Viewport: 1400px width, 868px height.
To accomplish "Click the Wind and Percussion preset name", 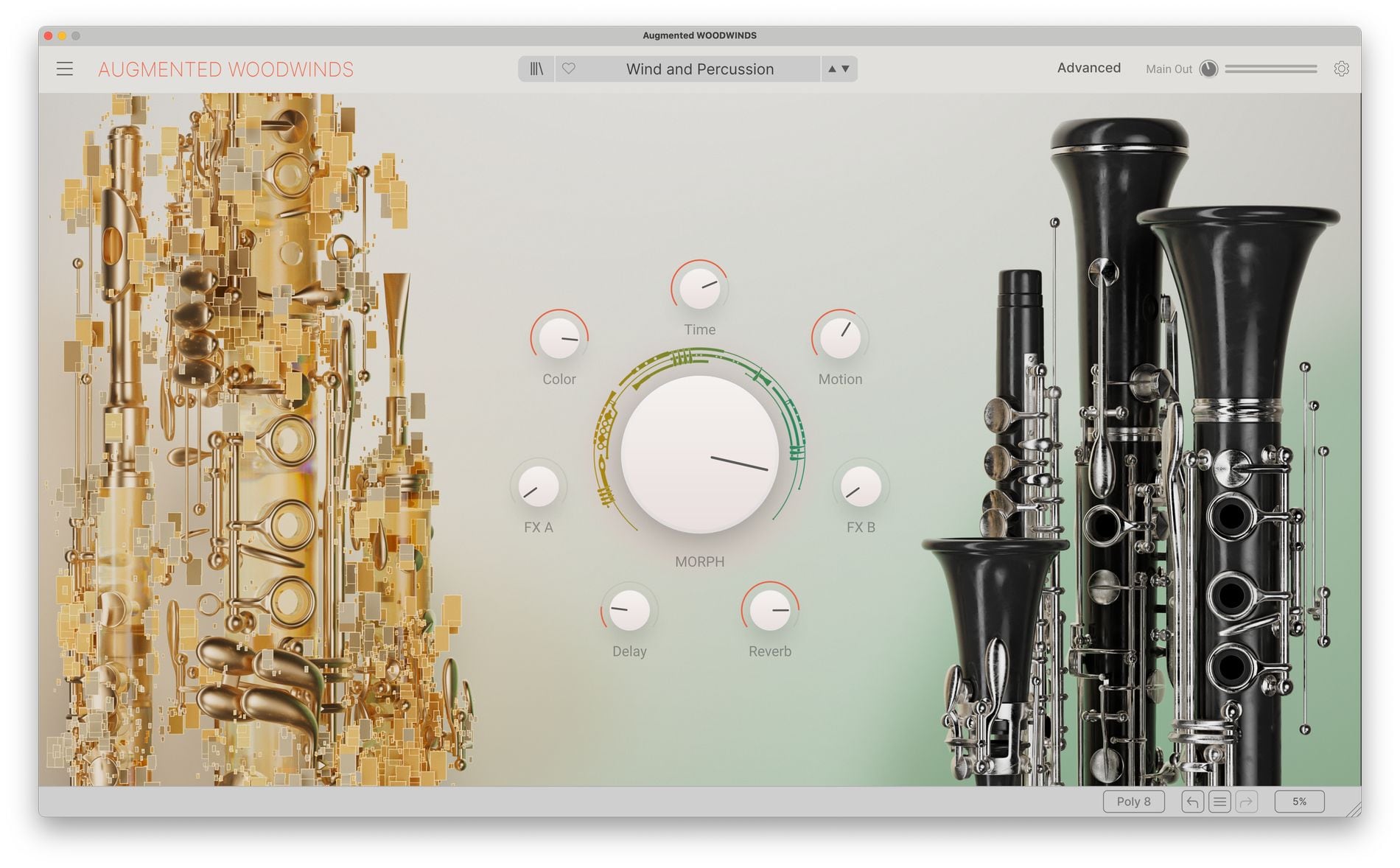I will coord(700,69).
